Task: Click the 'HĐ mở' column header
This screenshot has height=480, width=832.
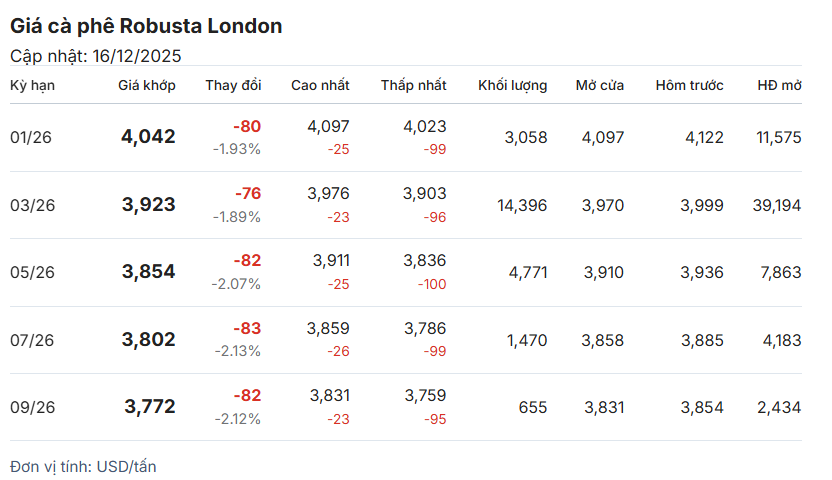Action: 779,85
